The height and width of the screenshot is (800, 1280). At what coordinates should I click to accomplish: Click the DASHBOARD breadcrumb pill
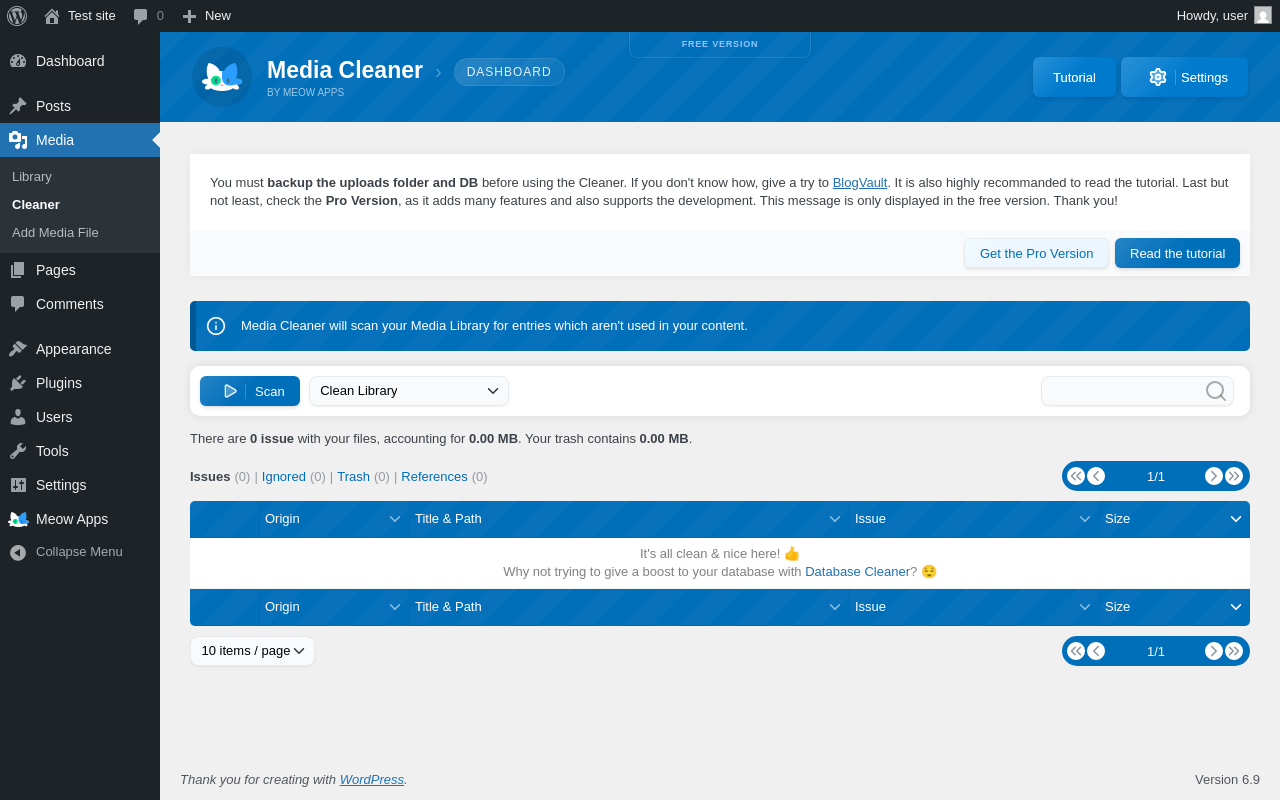[x=509, y=72]
